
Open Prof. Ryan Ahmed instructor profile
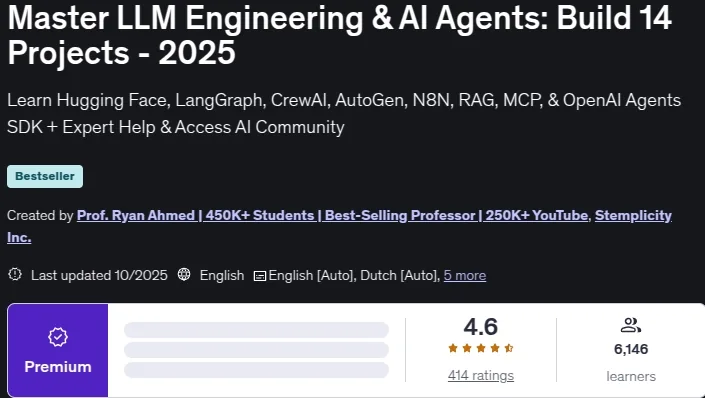coord(332,215)
